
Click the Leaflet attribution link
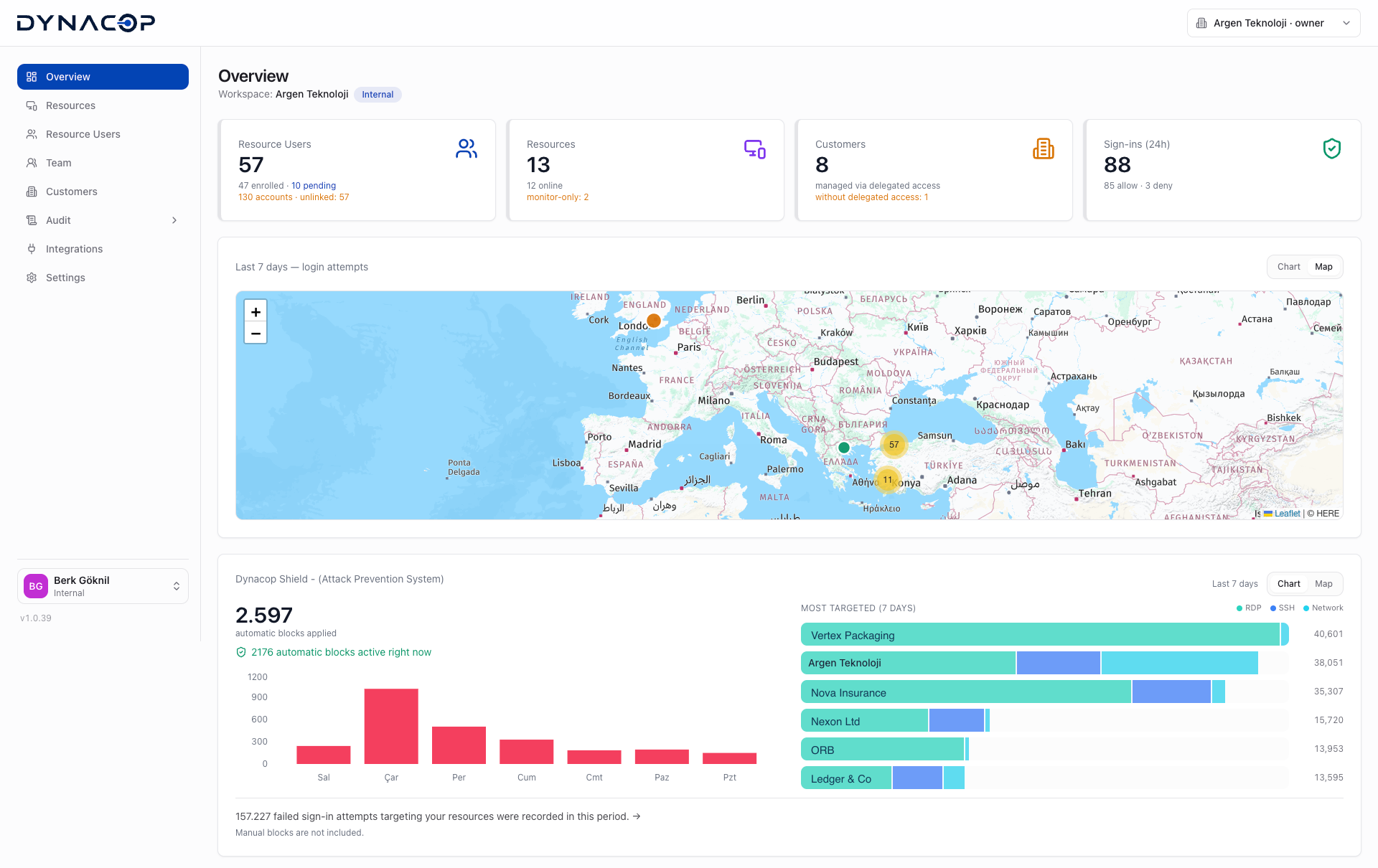click(1287, 514)
